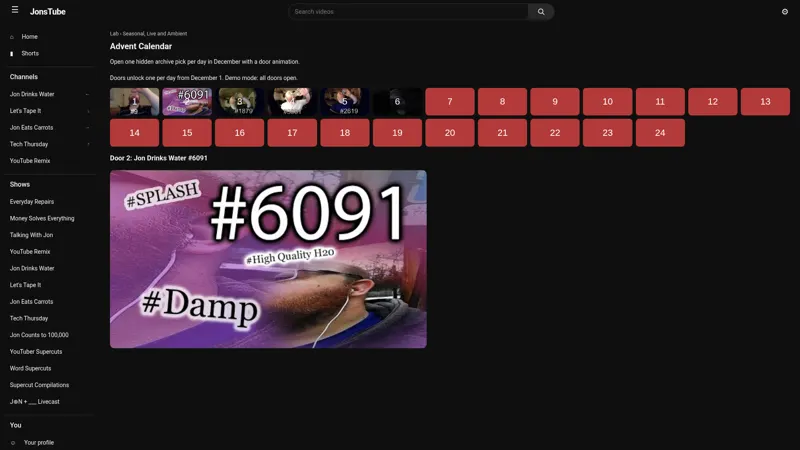Click the JonsTube logo
The image size is (800, 450).
(47, 12)
